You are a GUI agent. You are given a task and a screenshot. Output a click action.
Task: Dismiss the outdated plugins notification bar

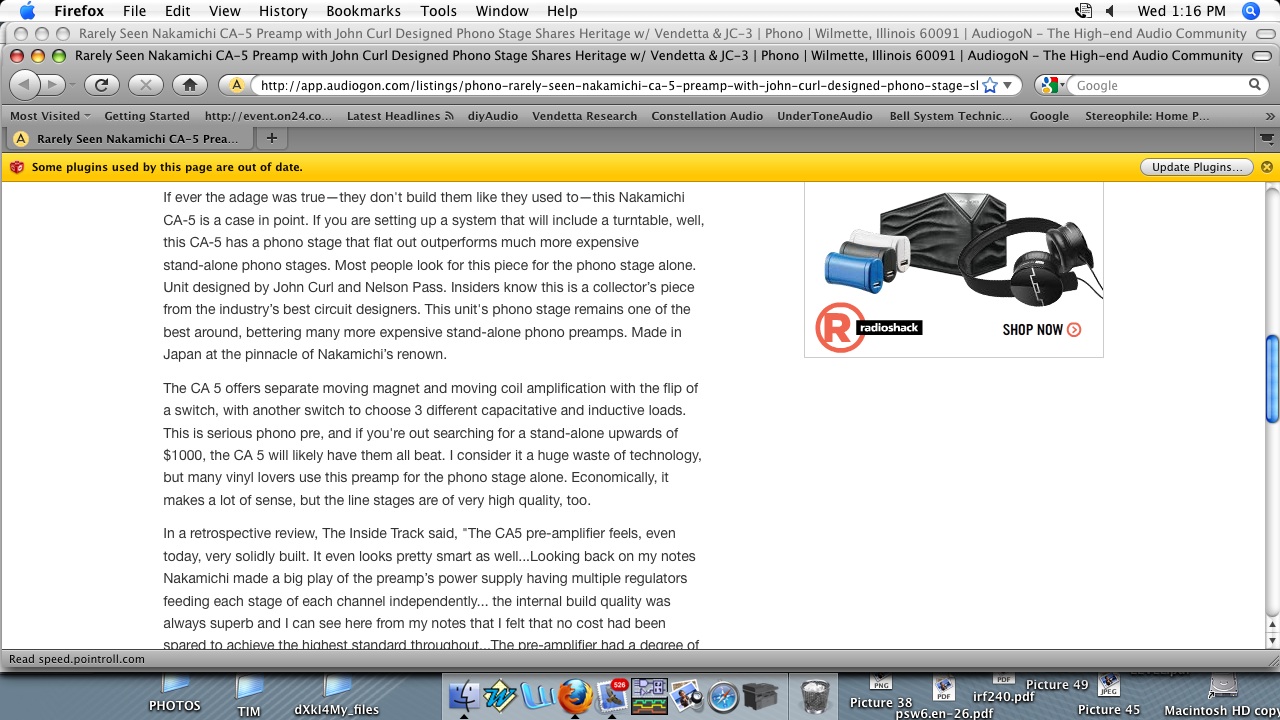1267,167
